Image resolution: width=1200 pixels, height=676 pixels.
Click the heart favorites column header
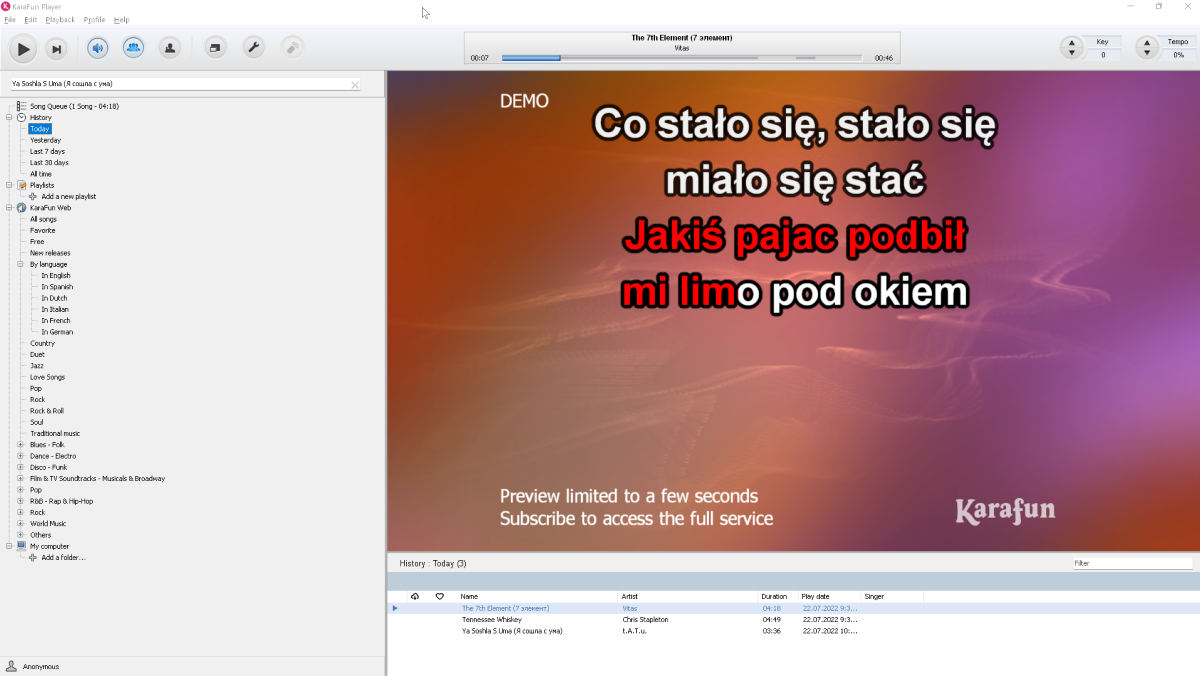(x=439, y=596)
